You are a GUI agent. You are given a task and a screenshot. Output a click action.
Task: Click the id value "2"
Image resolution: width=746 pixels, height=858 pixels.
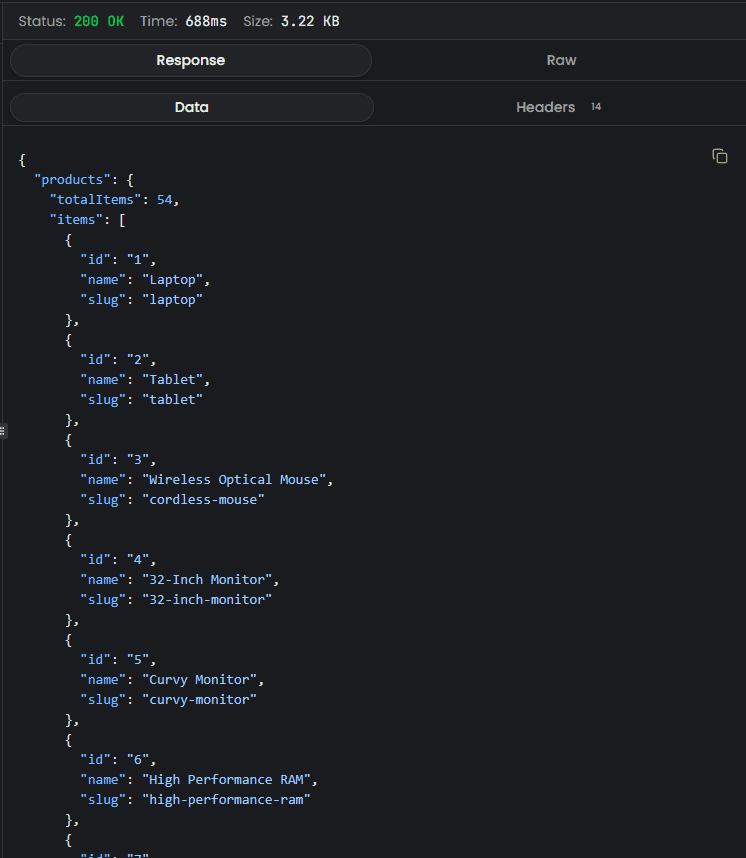(138, 360)
